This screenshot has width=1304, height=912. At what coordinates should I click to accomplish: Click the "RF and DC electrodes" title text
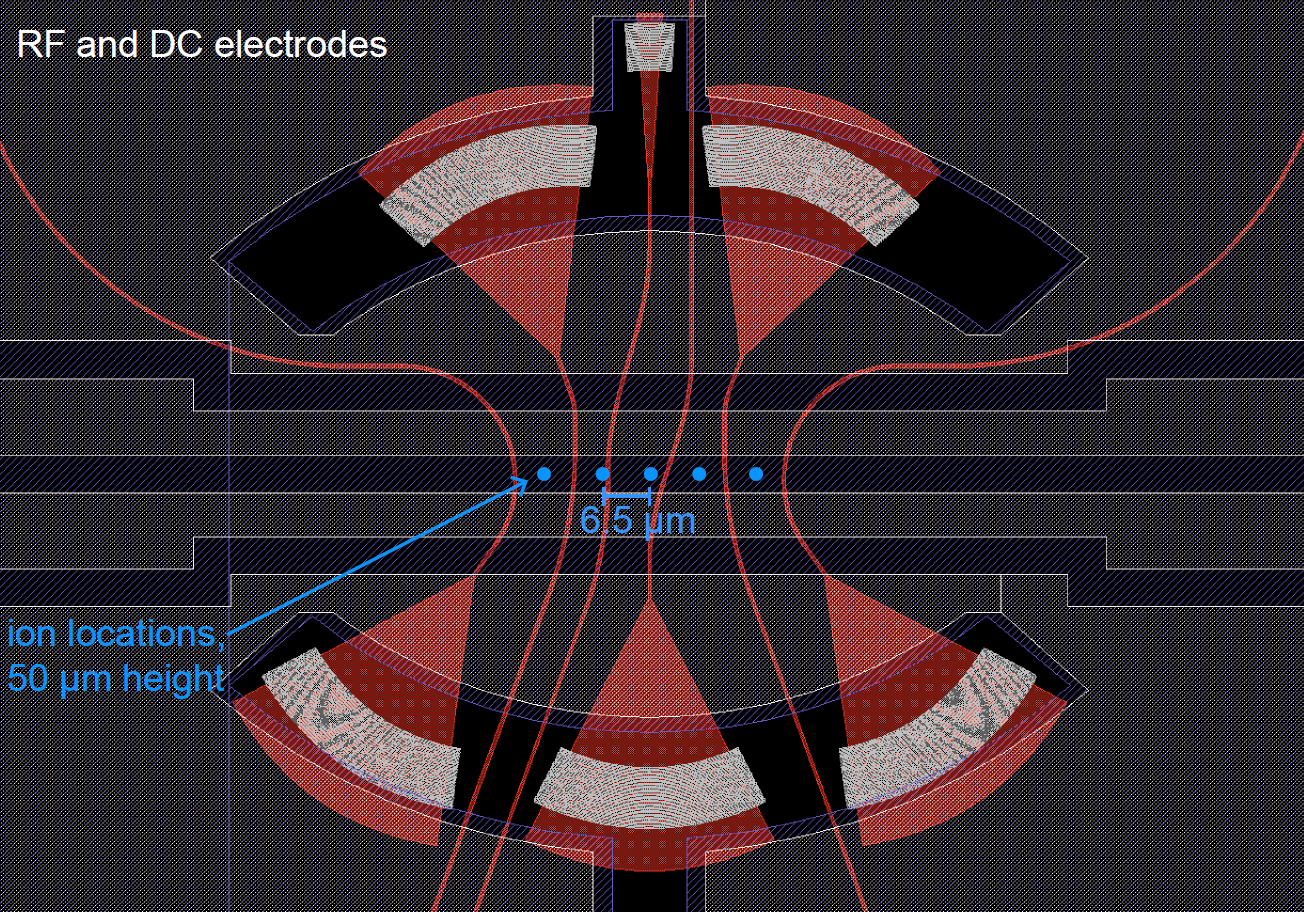click(202, 44)
